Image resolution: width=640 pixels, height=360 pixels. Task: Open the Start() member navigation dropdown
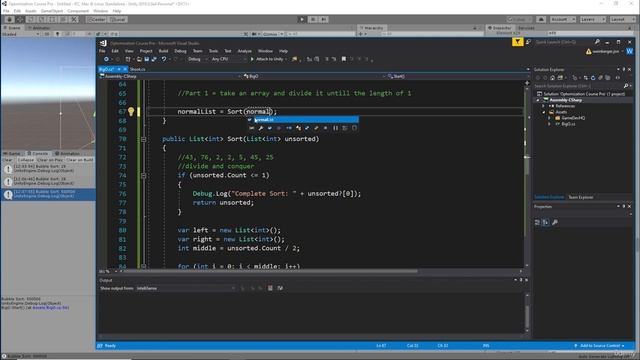tap(457, 76)
